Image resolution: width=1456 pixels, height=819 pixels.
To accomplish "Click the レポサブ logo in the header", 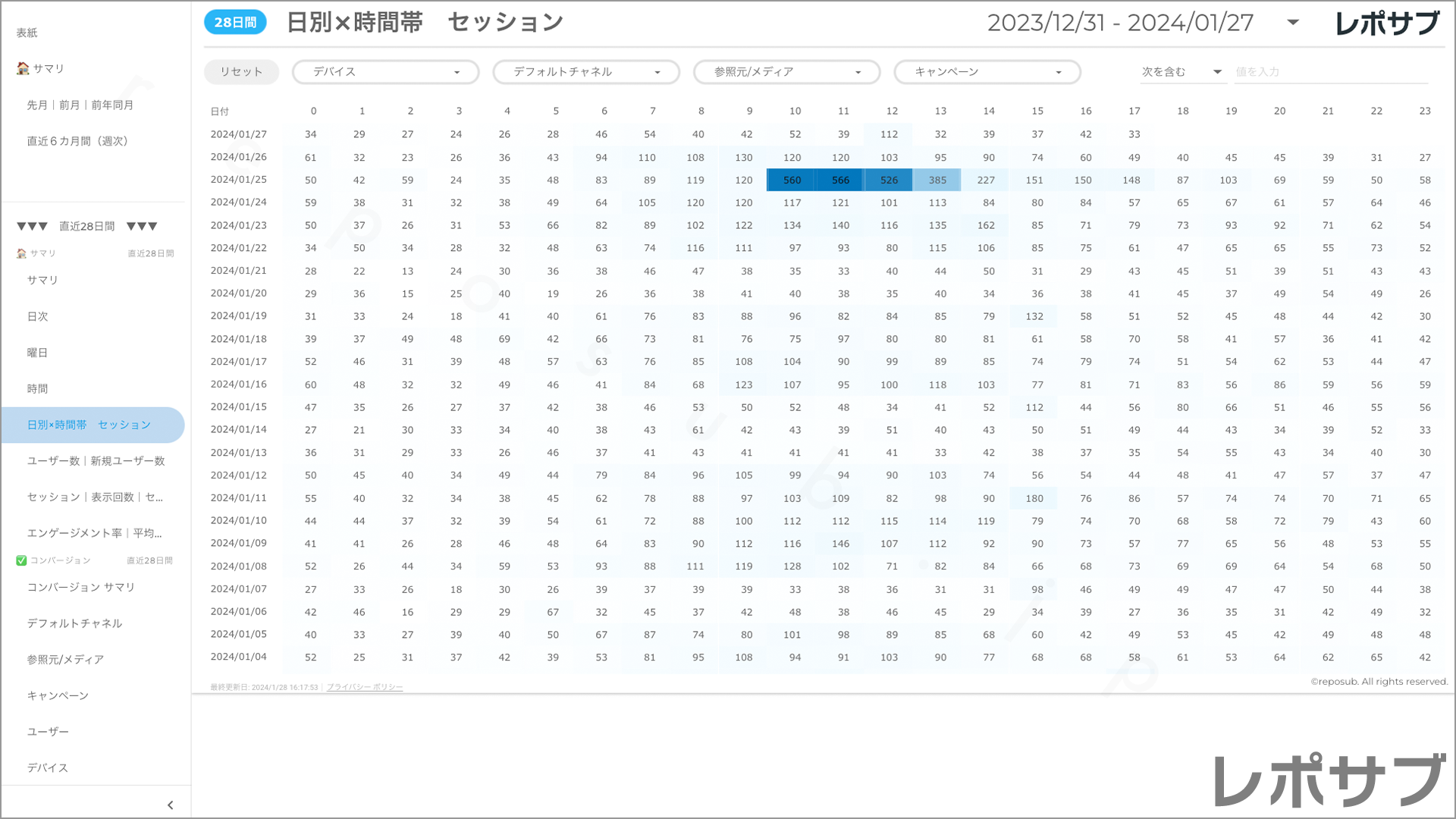I will click(1386, 24).
